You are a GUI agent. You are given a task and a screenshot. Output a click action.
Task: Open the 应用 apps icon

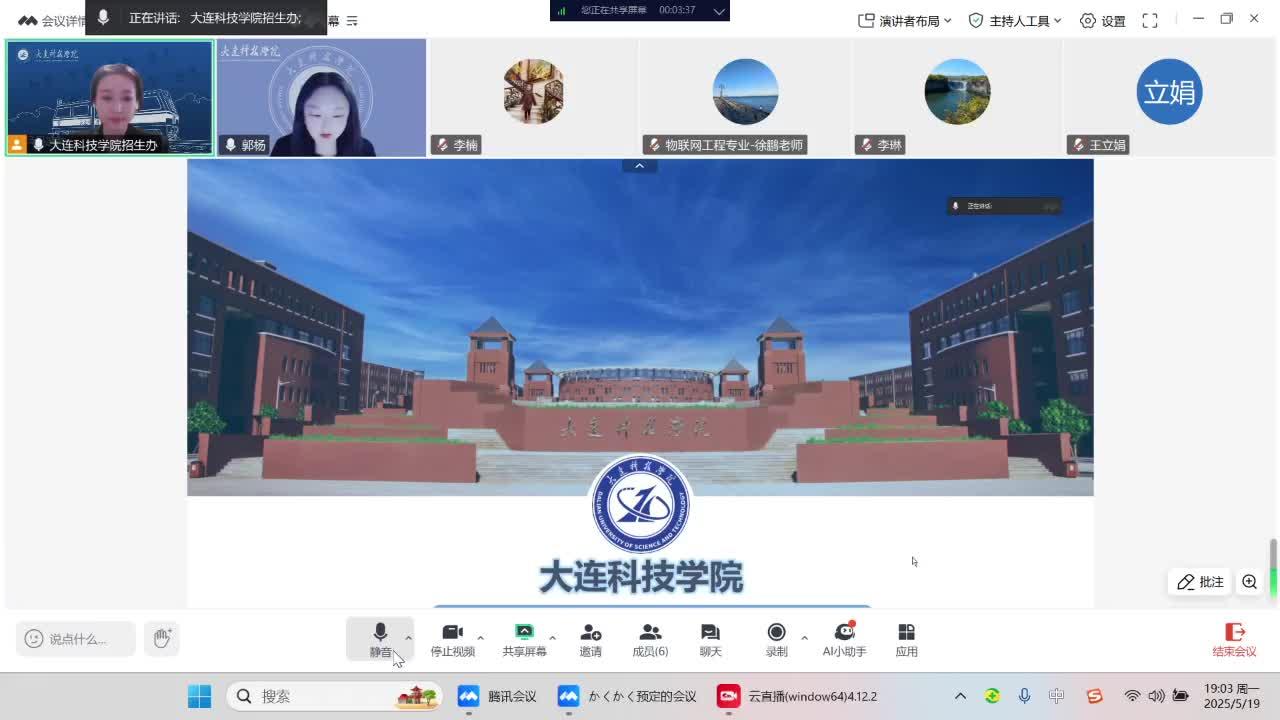tap(906, 640)
